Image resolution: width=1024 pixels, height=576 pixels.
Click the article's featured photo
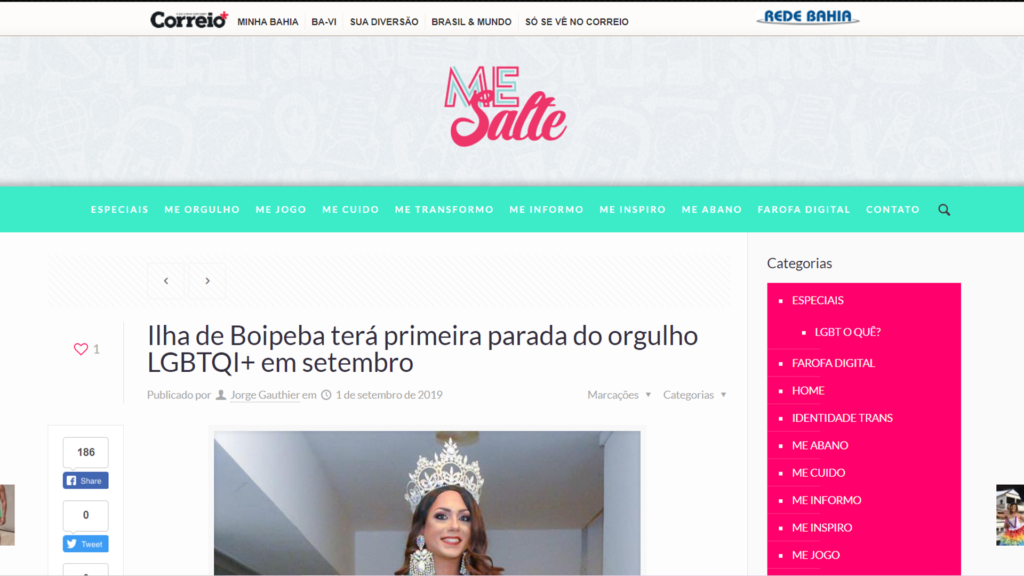(427, 503)
